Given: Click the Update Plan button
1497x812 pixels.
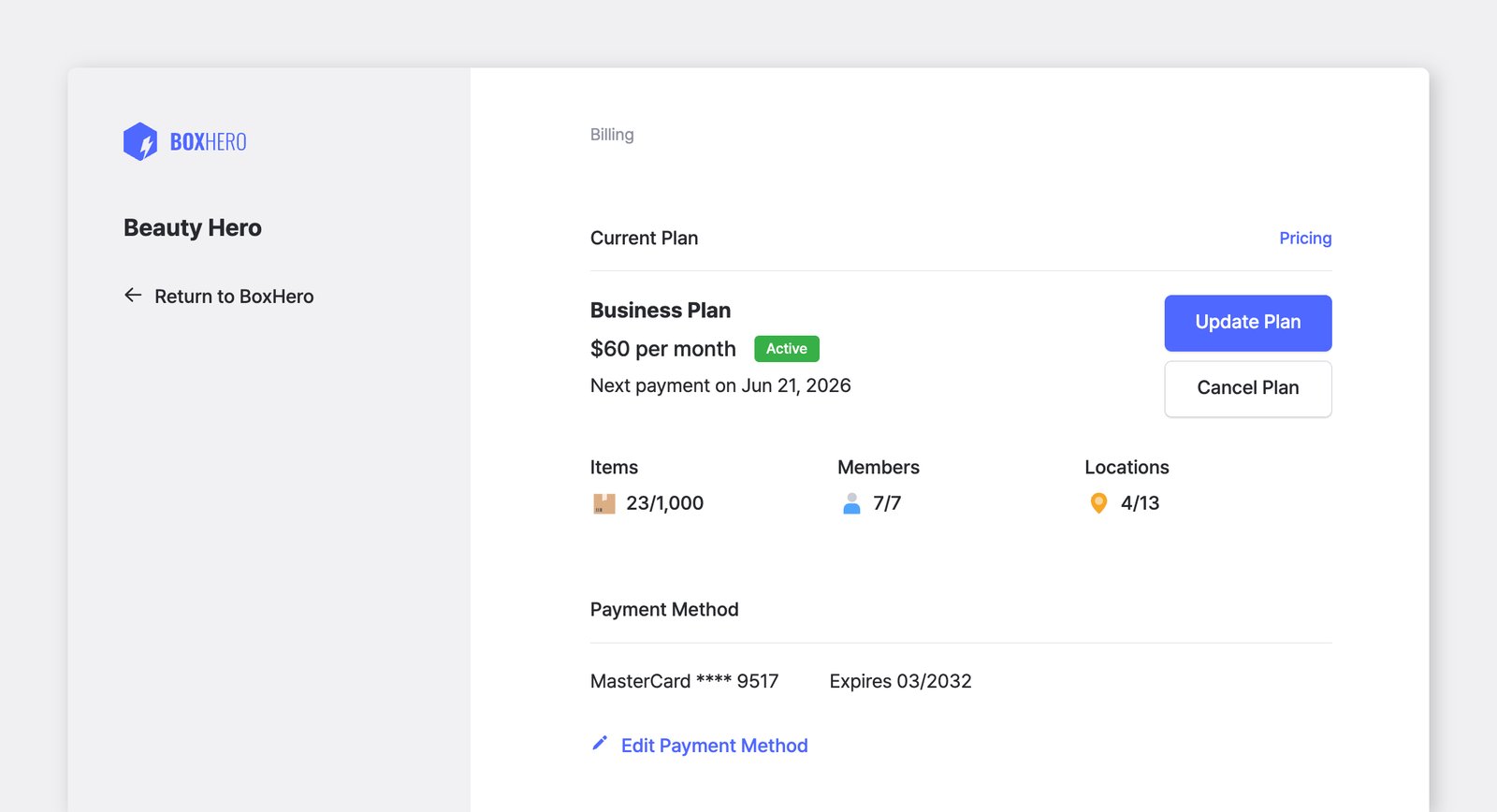Looking at the screenshot, I should (x=1248, y=323).
